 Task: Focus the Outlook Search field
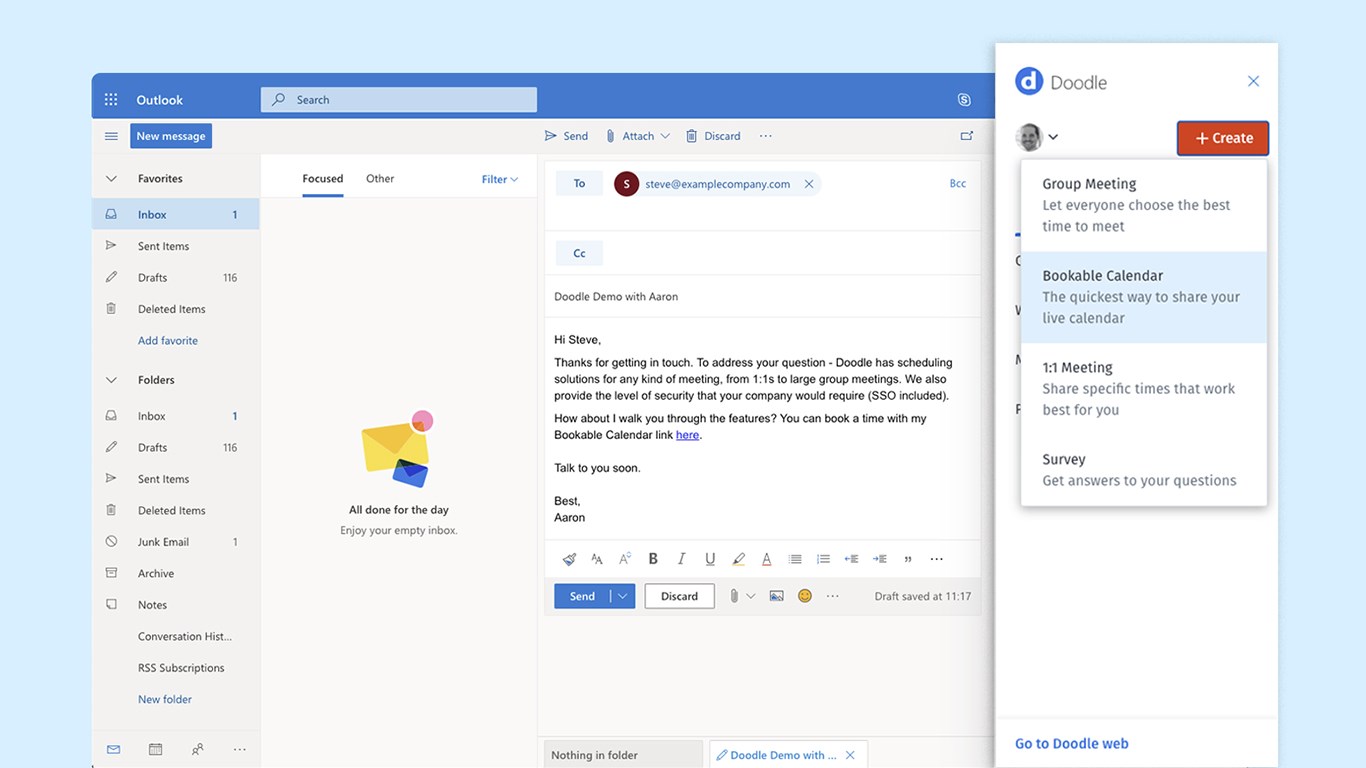pos(399,100)
